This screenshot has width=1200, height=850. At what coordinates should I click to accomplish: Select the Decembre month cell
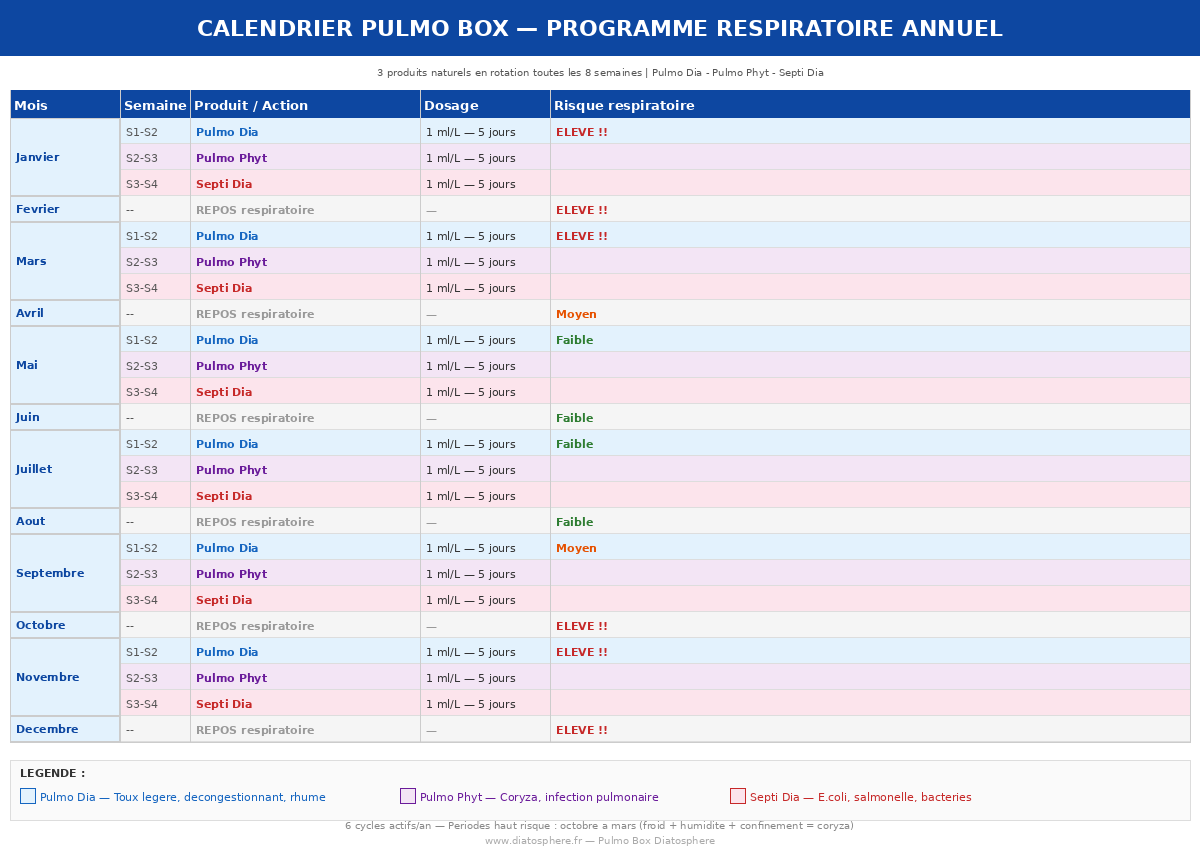65,729
